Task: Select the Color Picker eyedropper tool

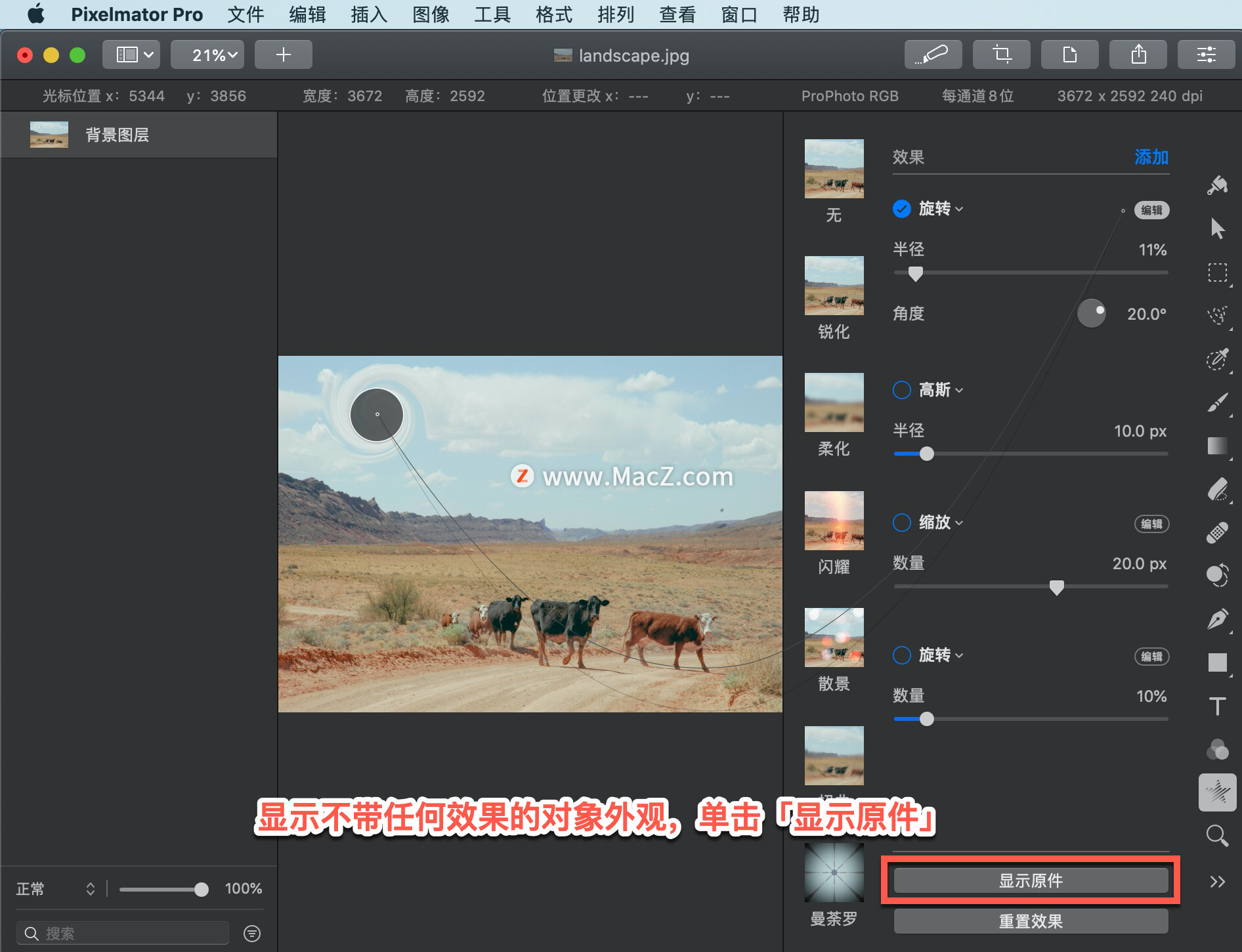Action: [1217, 359]
